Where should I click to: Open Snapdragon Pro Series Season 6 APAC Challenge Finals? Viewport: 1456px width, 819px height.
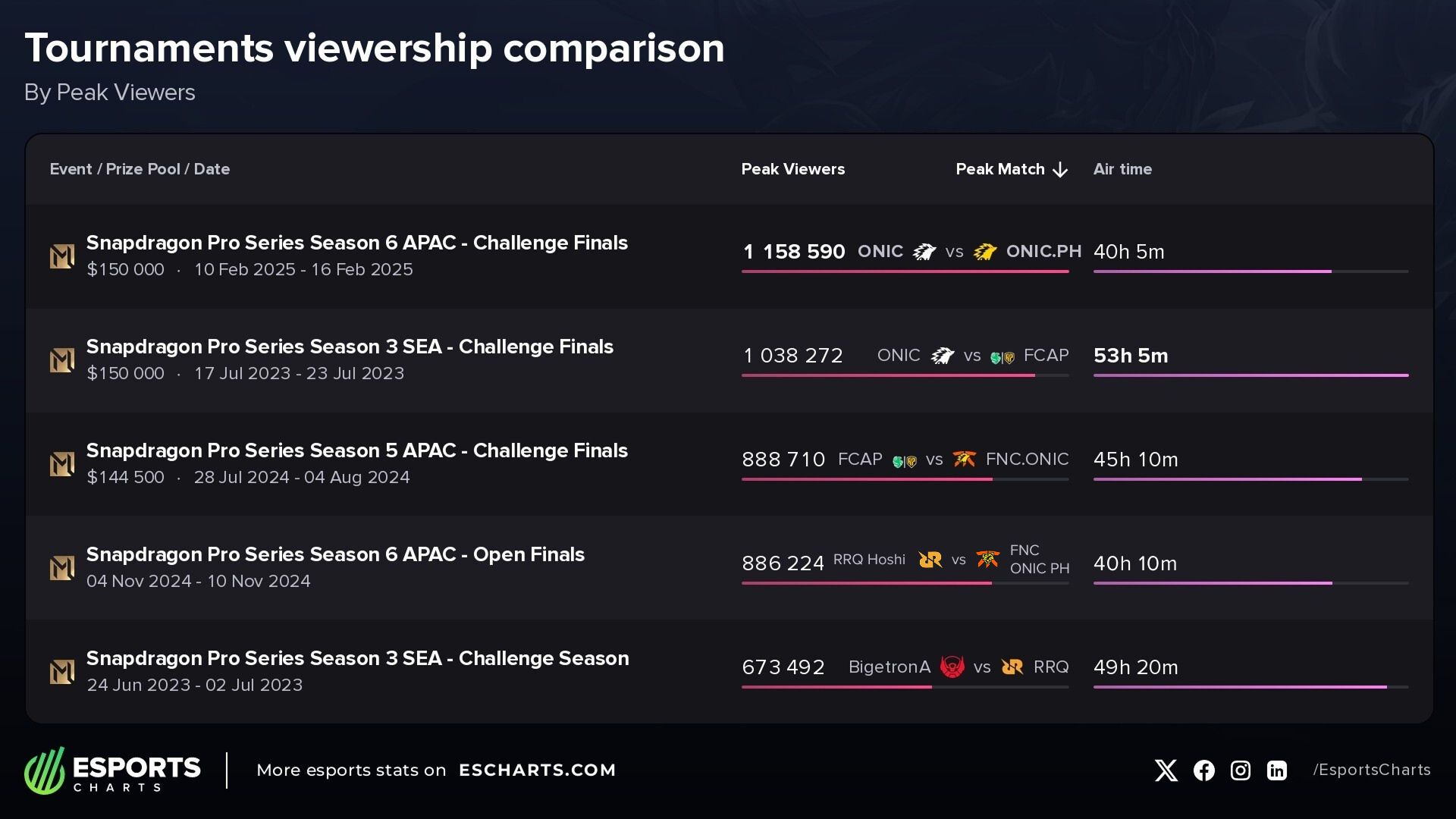[356, 243]
